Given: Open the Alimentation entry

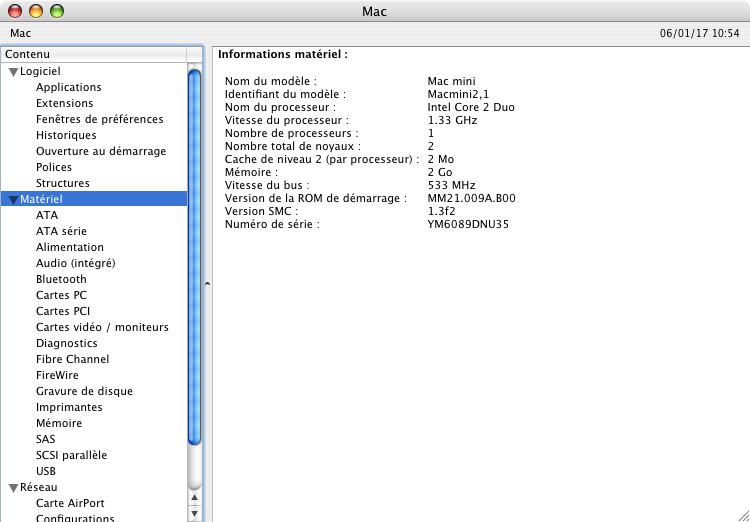Looking at the screenshot, I should coord(70,247).
